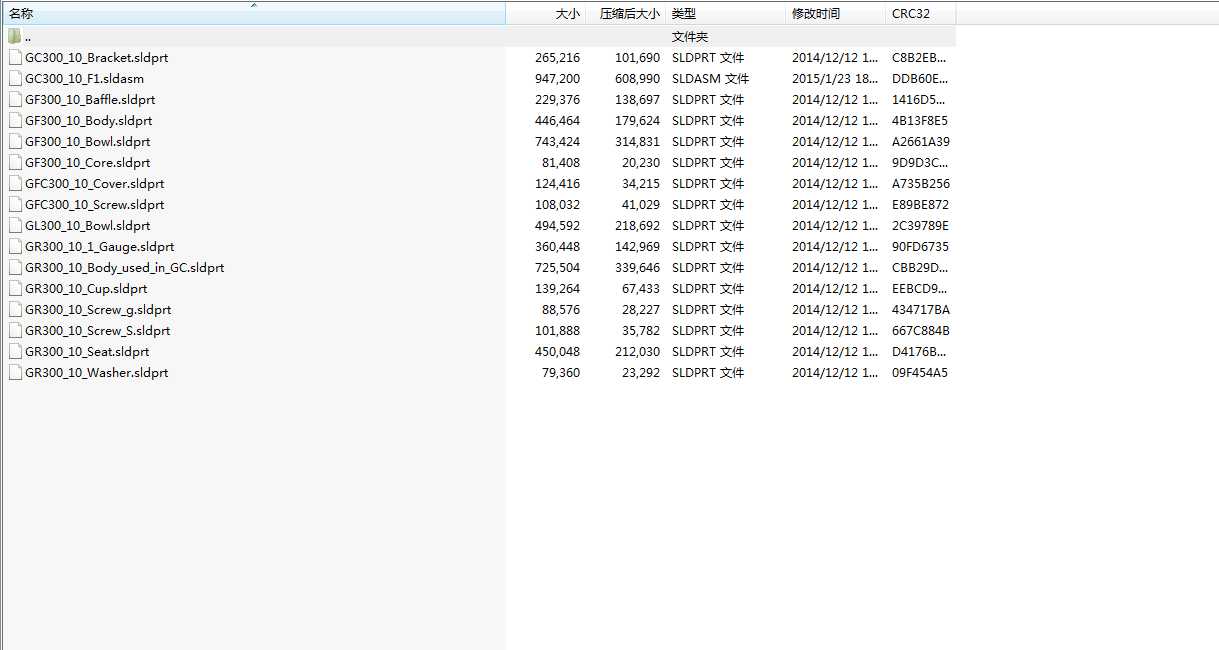Click compressed size 20,230
1219x650 pixels.
coord(641,162)
